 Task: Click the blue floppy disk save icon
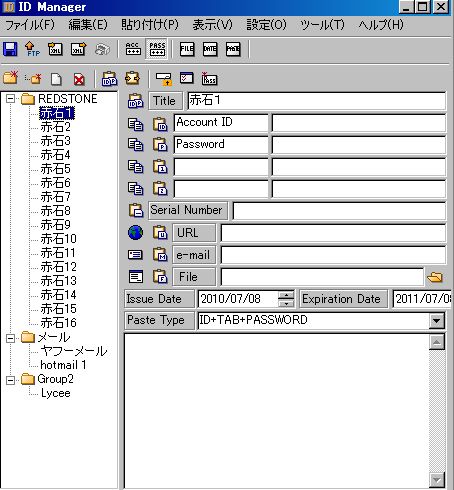pos(10,49)
